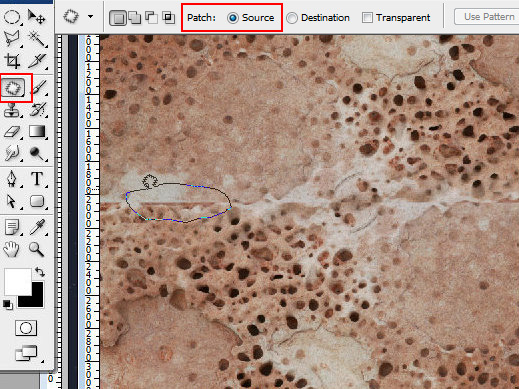
Task: Select the Gradient tool
Action: (x=37, y=132)
